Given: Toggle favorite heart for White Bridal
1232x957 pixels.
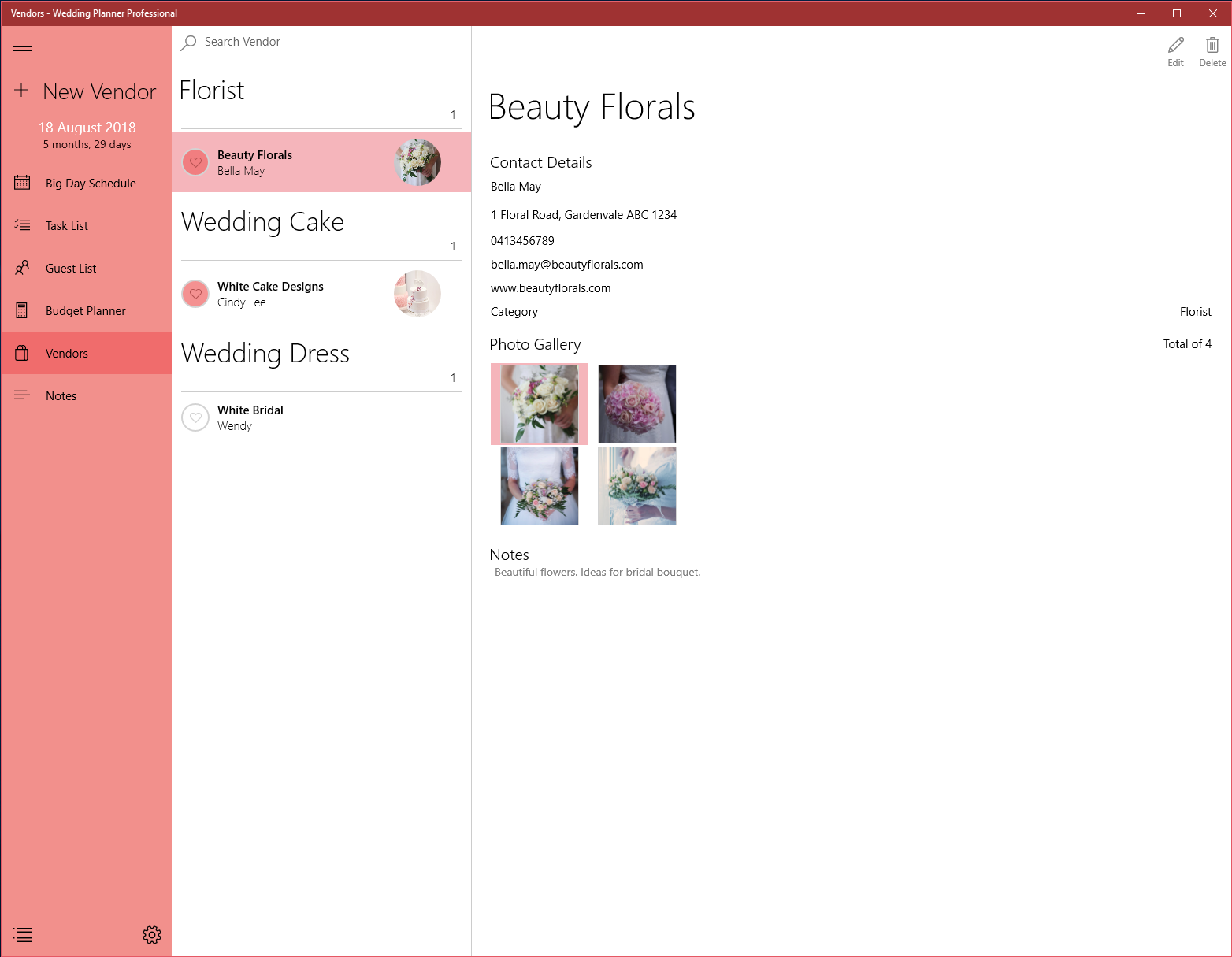Looking at the screenshot, I should coord(195,417).
